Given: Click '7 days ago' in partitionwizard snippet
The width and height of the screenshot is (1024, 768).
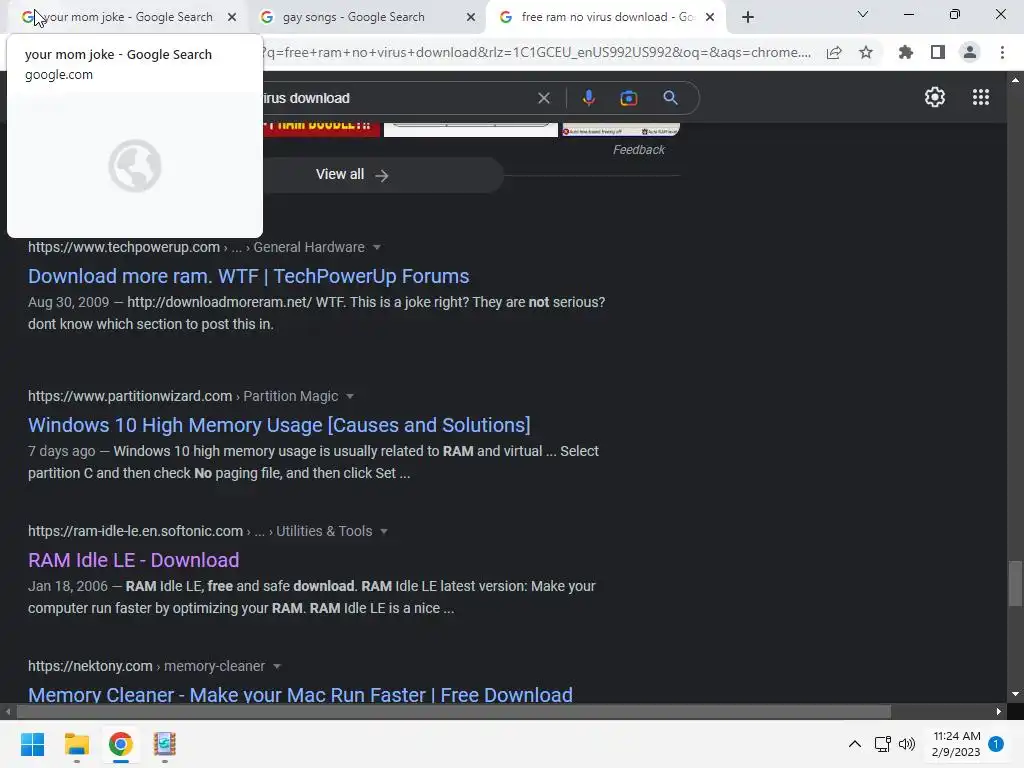Looking at the screenshot, I should click(61, 451).
